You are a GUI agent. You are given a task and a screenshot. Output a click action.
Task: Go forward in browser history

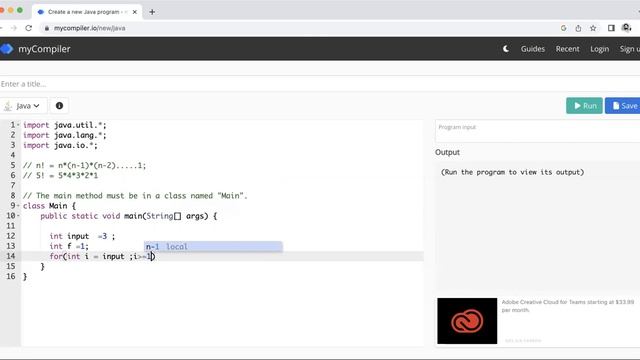[x=14, y=28]
